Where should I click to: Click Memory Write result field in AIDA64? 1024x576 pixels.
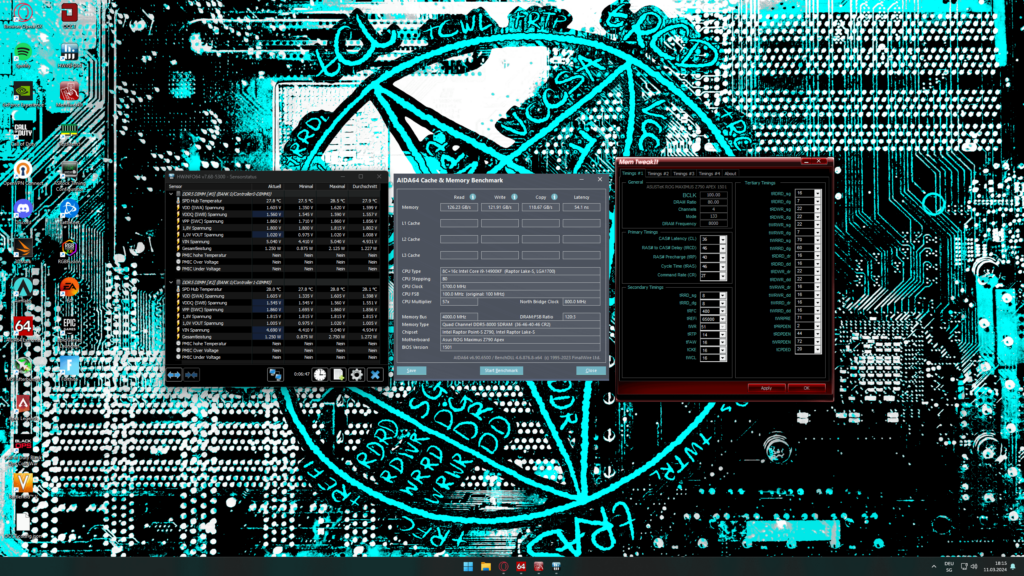click(x=500, y=207)
